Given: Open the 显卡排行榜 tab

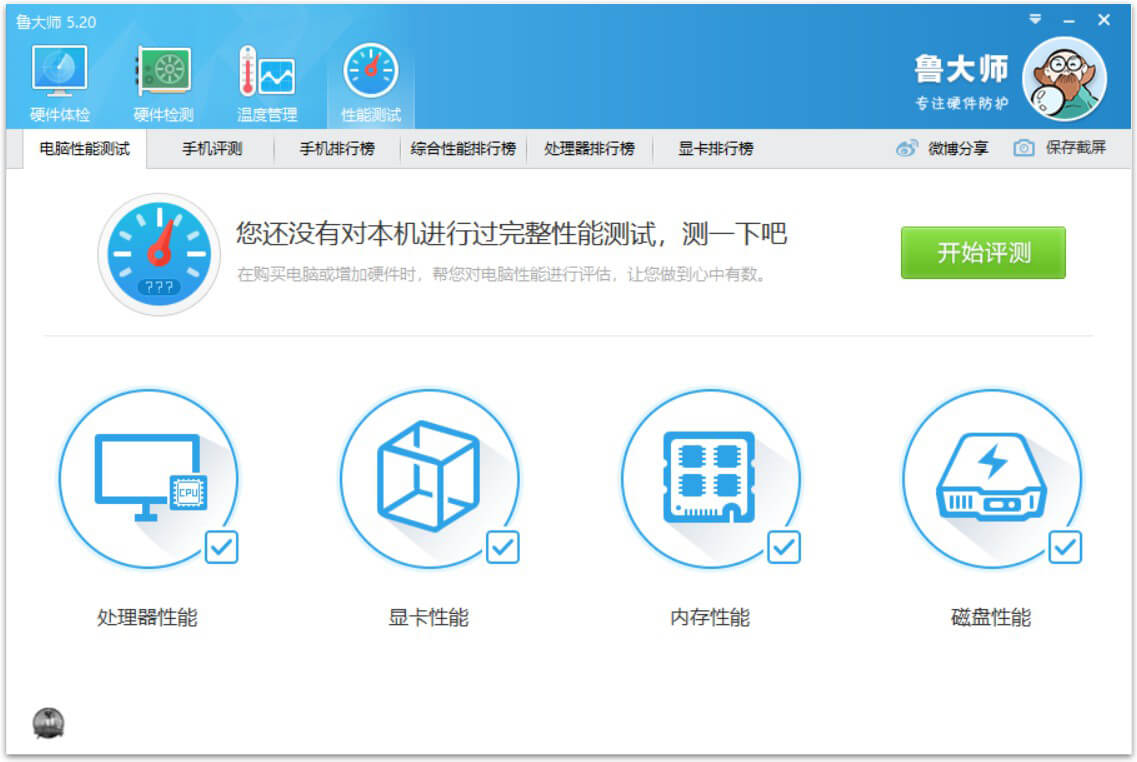Looking at the screenshot, I should click(x=716, y=149).
